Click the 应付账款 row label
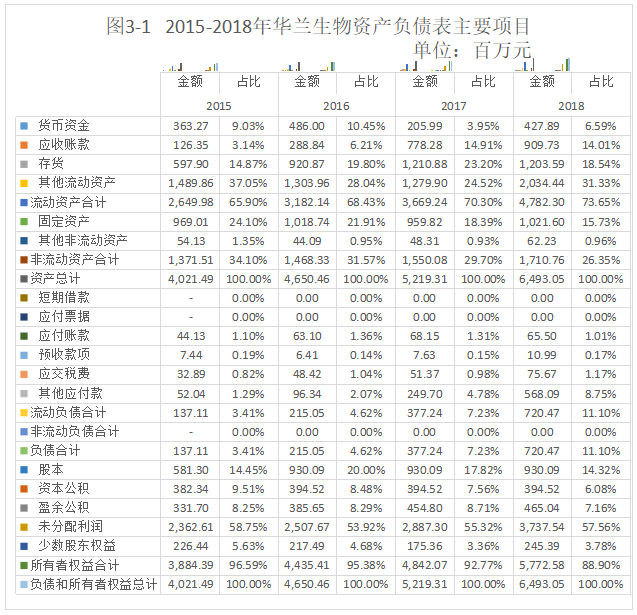The width and height of the screenshot is (637, 615). [x=64, y=336]
